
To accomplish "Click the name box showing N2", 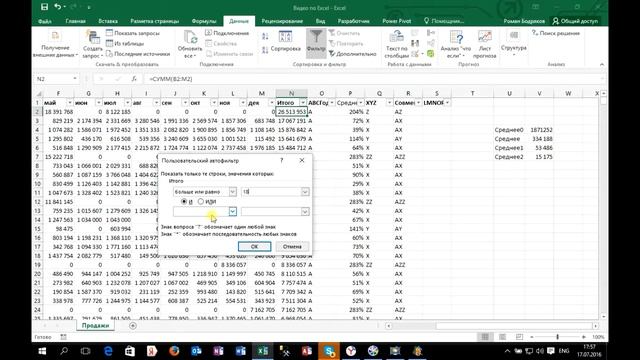I will [x=56, y=79].
